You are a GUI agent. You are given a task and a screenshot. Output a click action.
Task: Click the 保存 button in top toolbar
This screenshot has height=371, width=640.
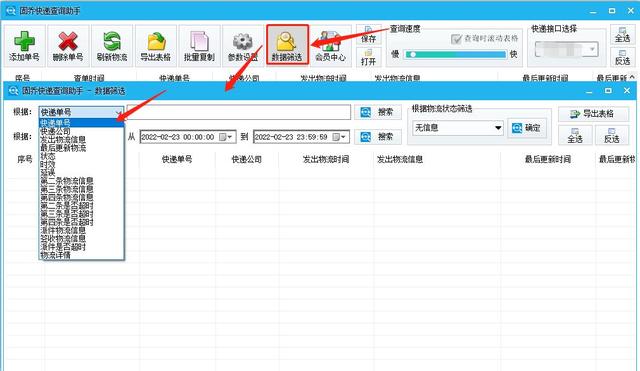pos(368,35)
